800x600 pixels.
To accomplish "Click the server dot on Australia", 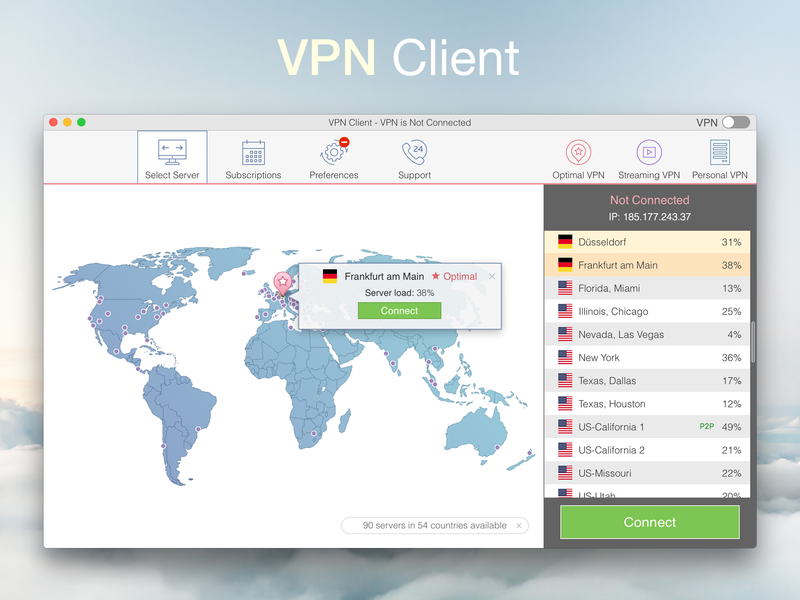I will click(497, 447).
